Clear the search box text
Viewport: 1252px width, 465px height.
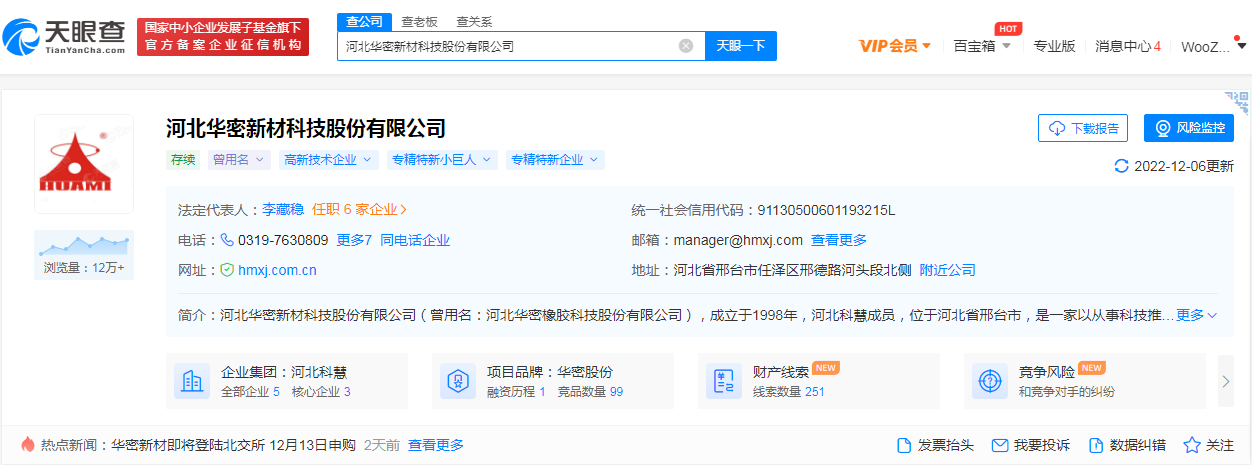[686, 46]
